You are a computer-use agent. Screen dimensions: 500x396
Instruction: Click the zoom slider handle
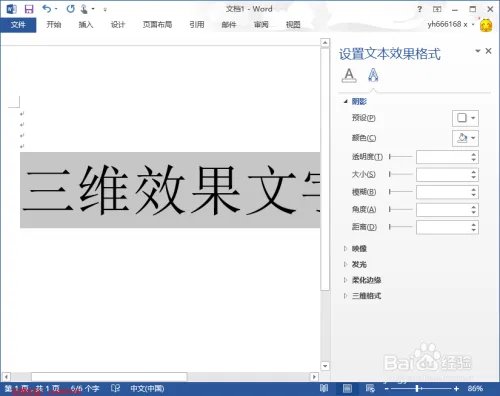[x=417, y=389]
